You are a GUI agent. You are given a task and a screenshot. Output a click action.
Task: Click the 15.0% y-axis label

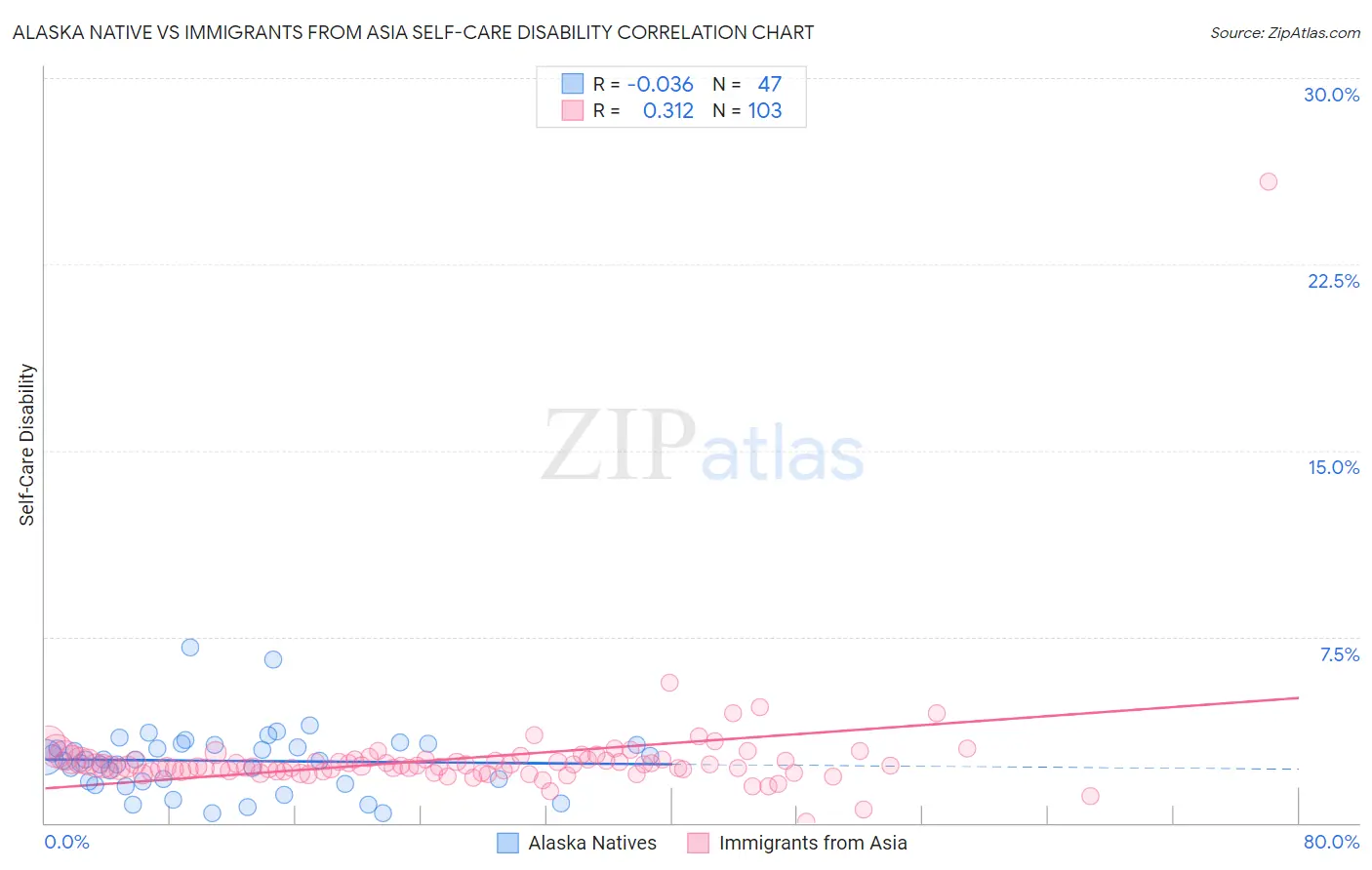point(1333,467)
